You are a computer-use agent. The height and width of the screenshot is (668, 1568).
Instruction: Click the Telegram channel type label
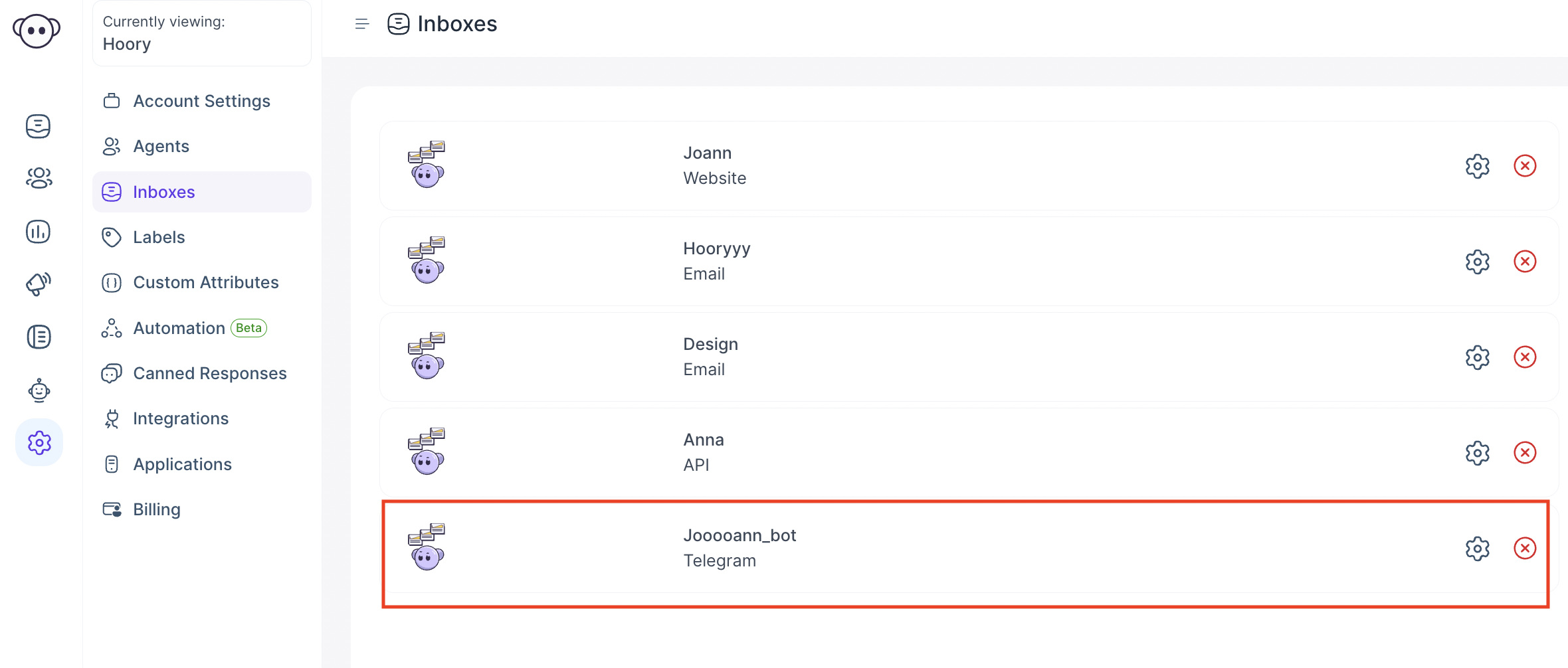pos(720,561)
